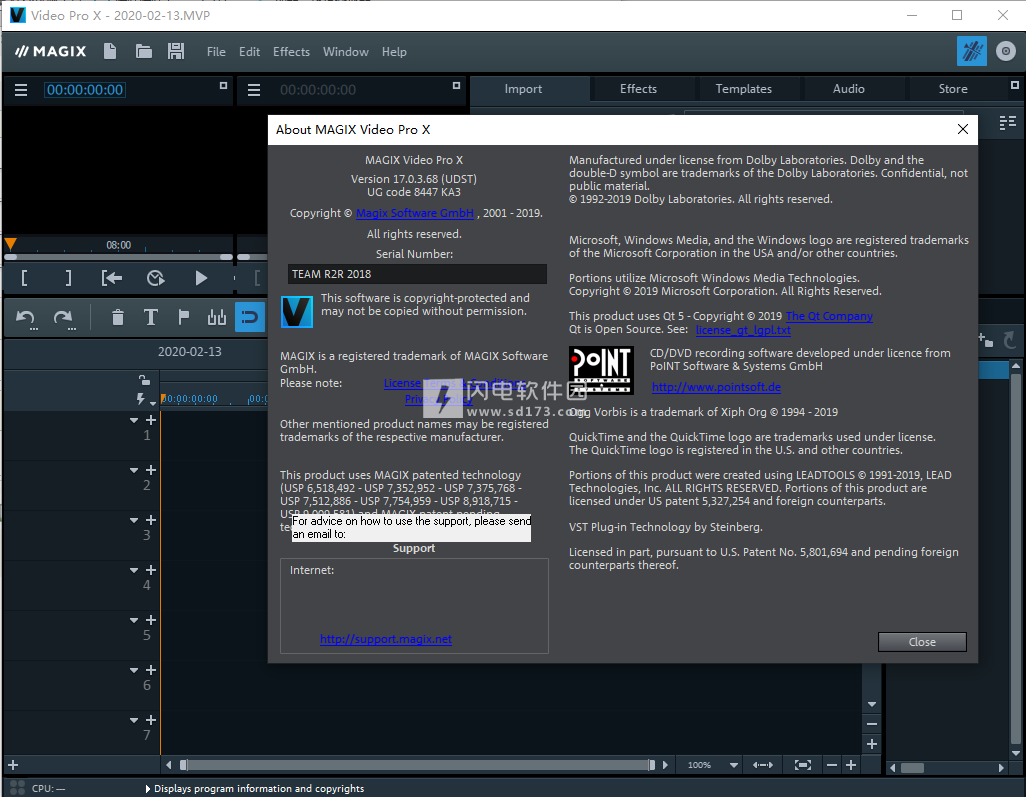
Task: Open the 100% zoom level dropdown
Action: click(x=734, y=765)
